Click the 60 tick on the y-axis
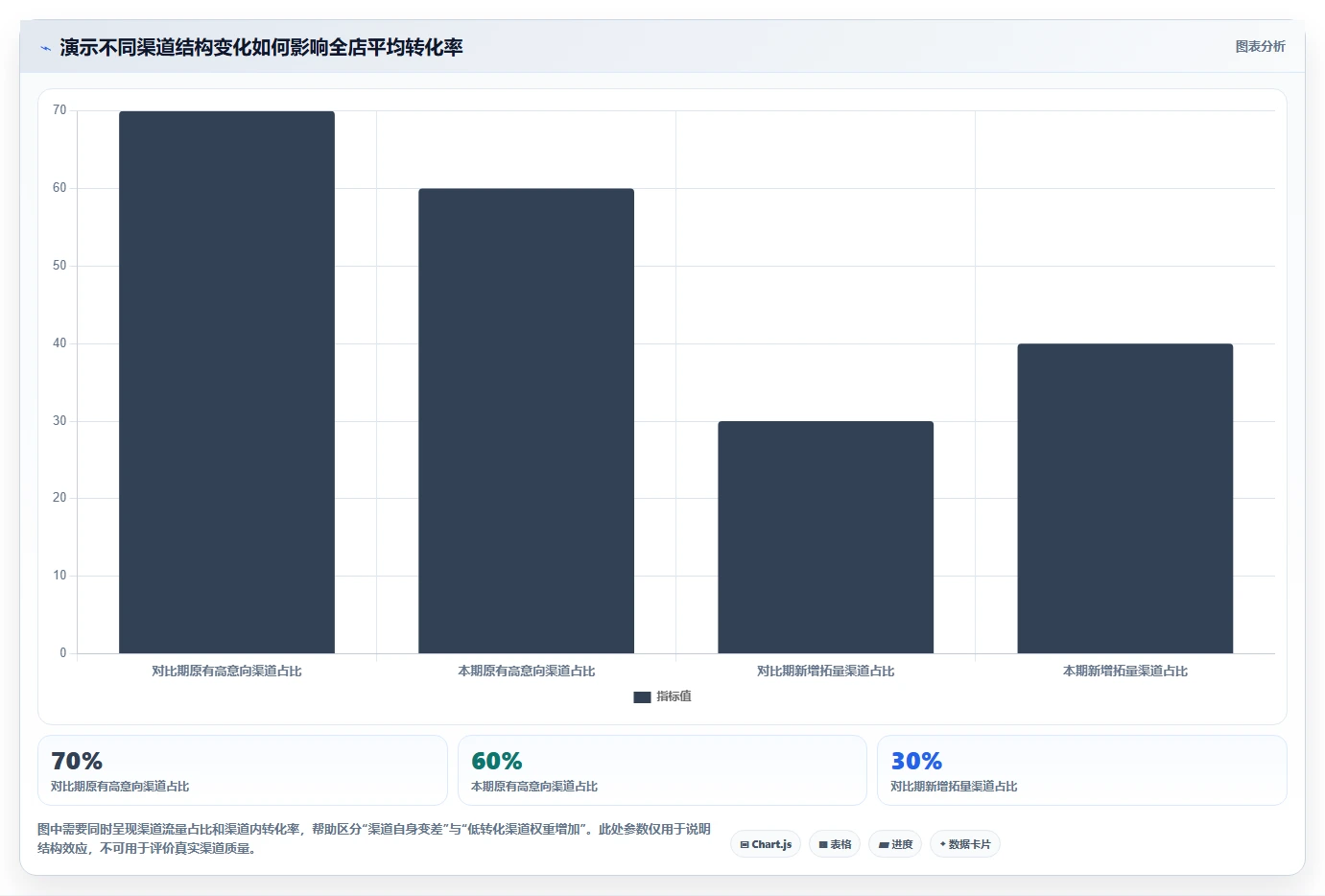The image size is (1325, 896). pyautogui.click(x=59, y=188)
